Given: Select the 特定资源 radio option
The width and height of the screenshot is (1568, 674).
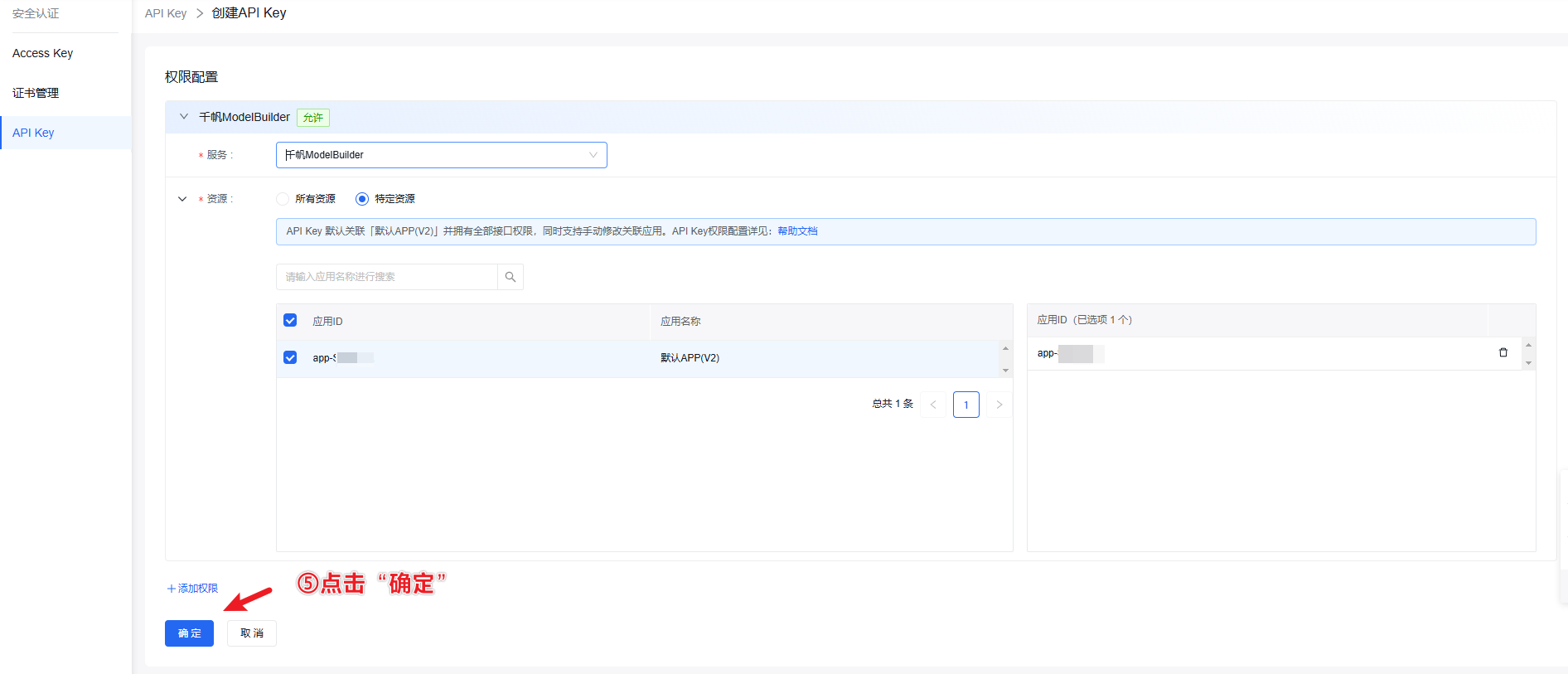Looking at the screenshot, I should (362, 199).
